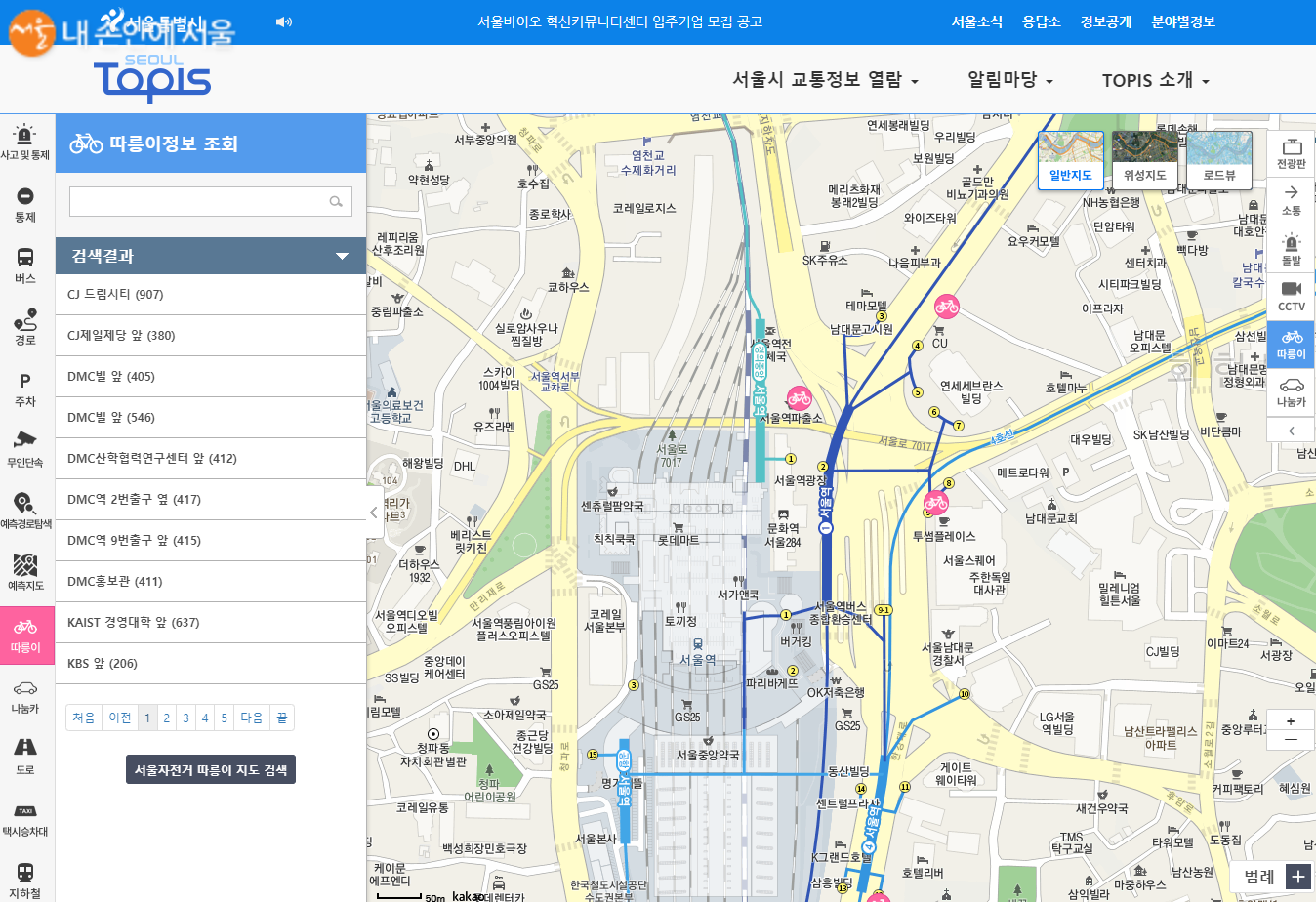Click the 서울자전거 따릉이 지도 검색 button

click(211, 770)
